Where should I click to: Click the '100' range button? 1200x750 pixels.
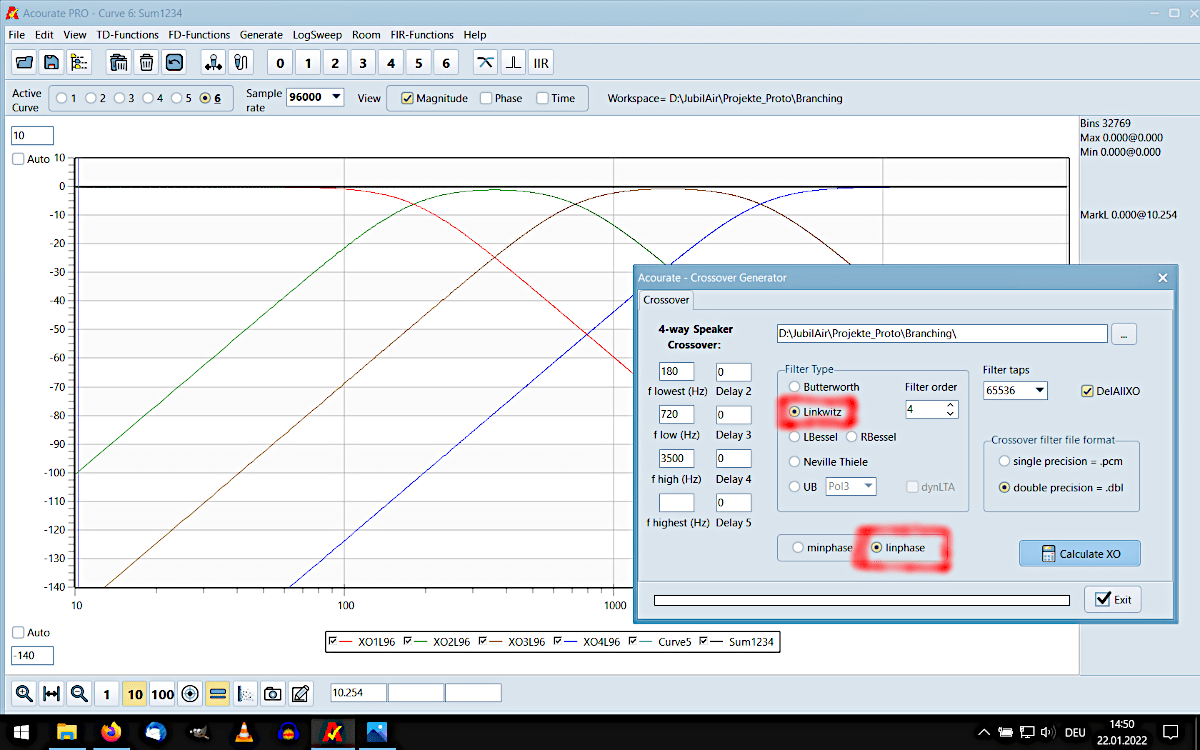[163, 693]
